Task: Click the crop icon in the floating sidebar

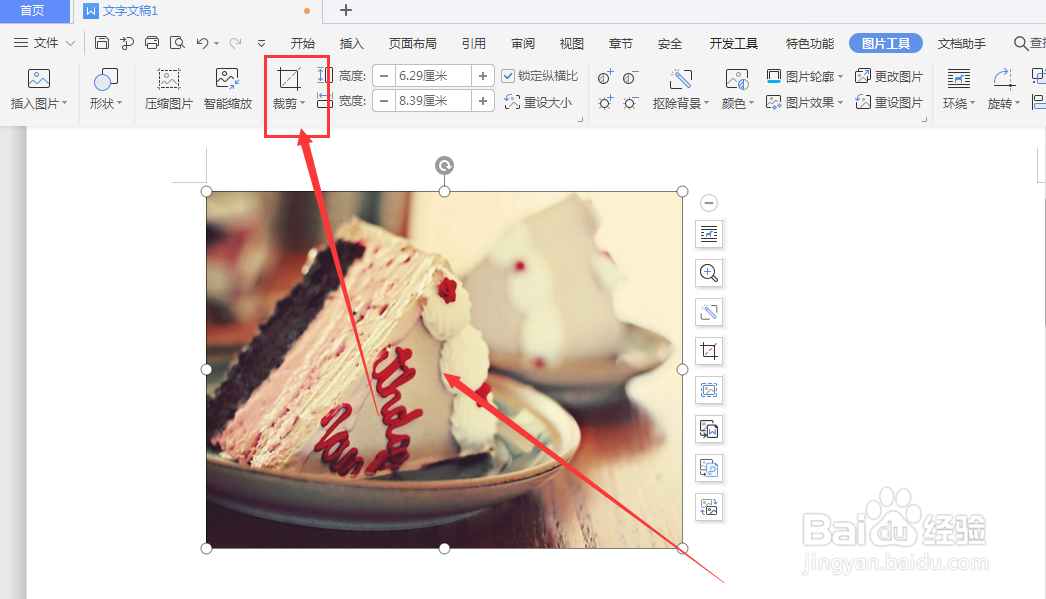Action: click(709, 350)
